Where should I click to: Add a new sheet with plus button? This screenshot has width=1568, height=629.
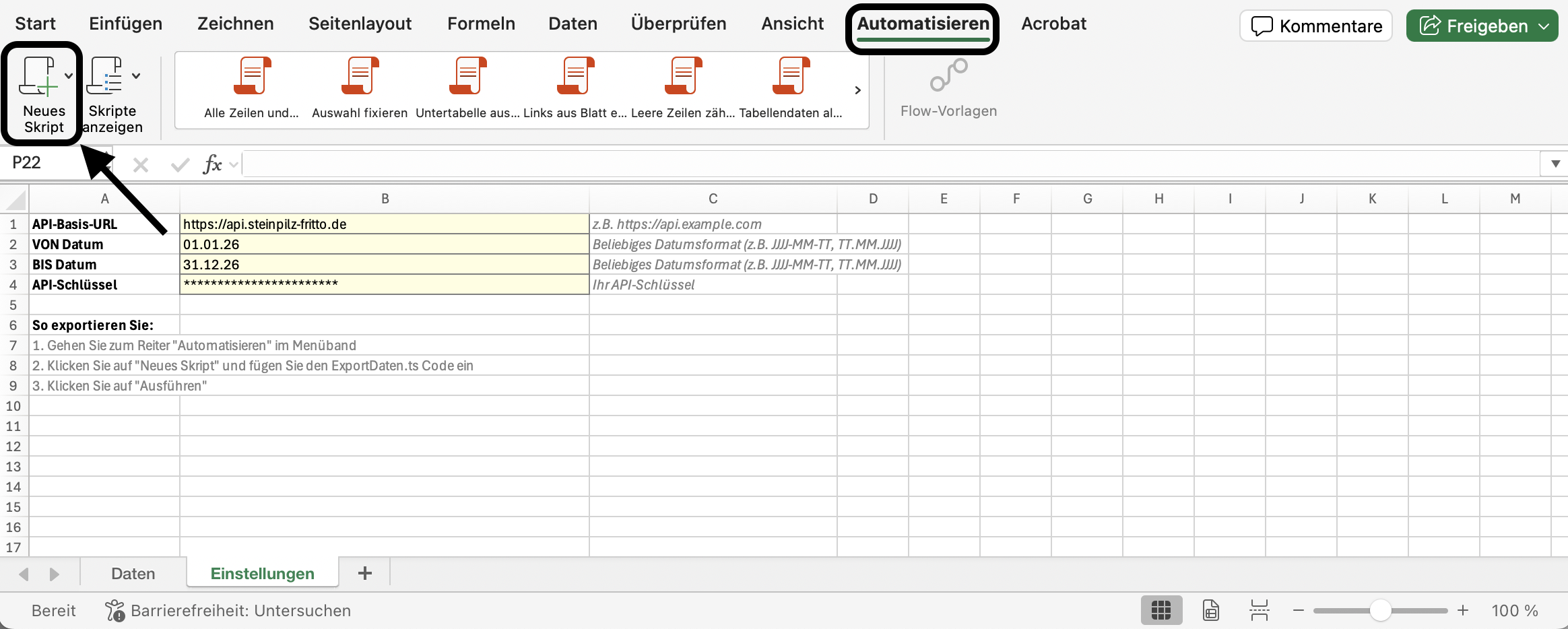[x=364, y=573]
